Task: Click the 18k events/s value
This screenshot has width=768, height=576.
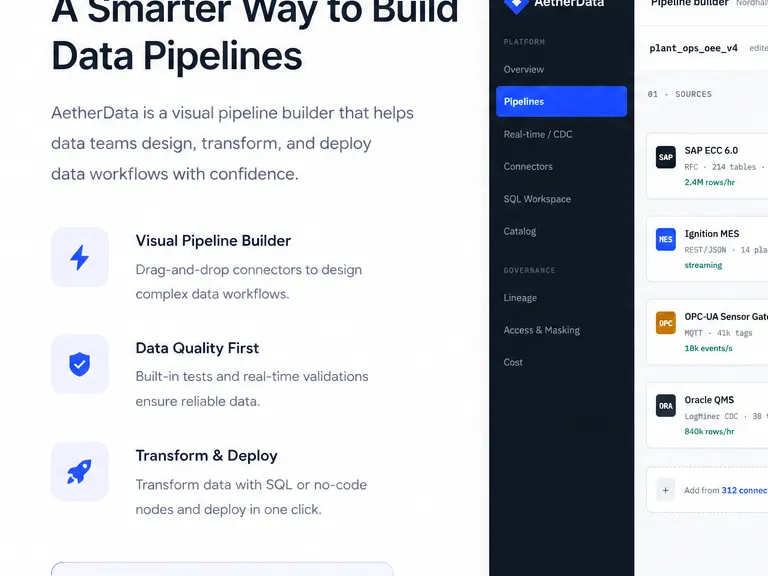Action: (708, 348)
